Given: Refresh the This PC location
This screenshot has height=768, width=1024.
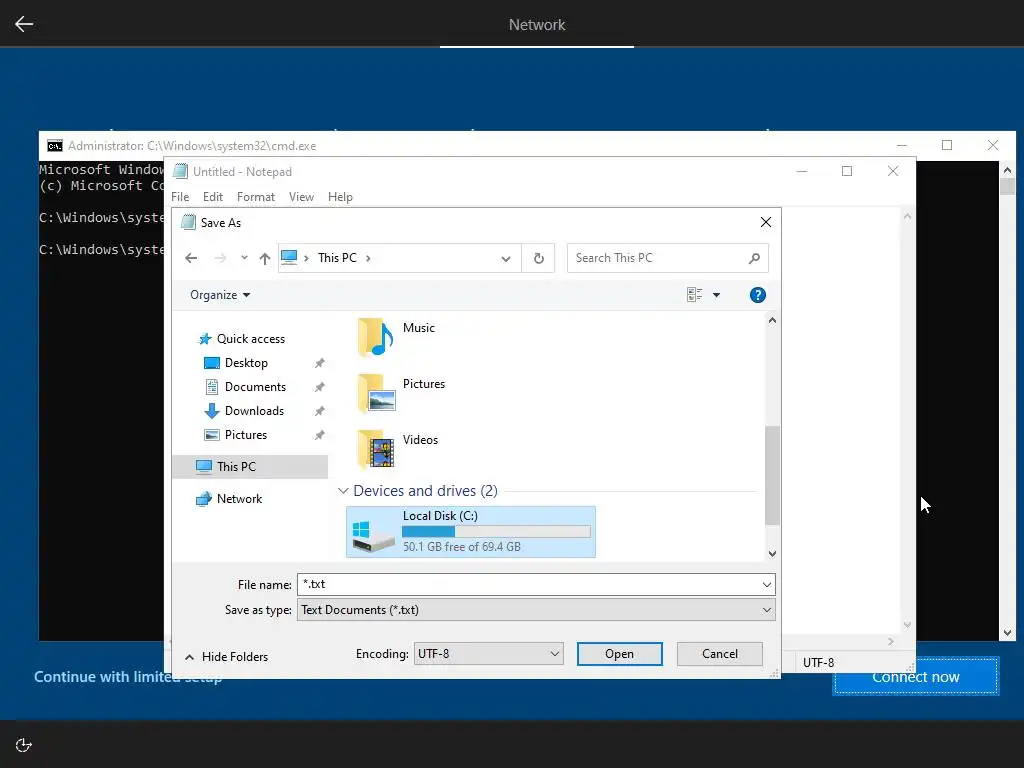Looking at the screenshot, I should pyautogui.click(x=539, y=258).
